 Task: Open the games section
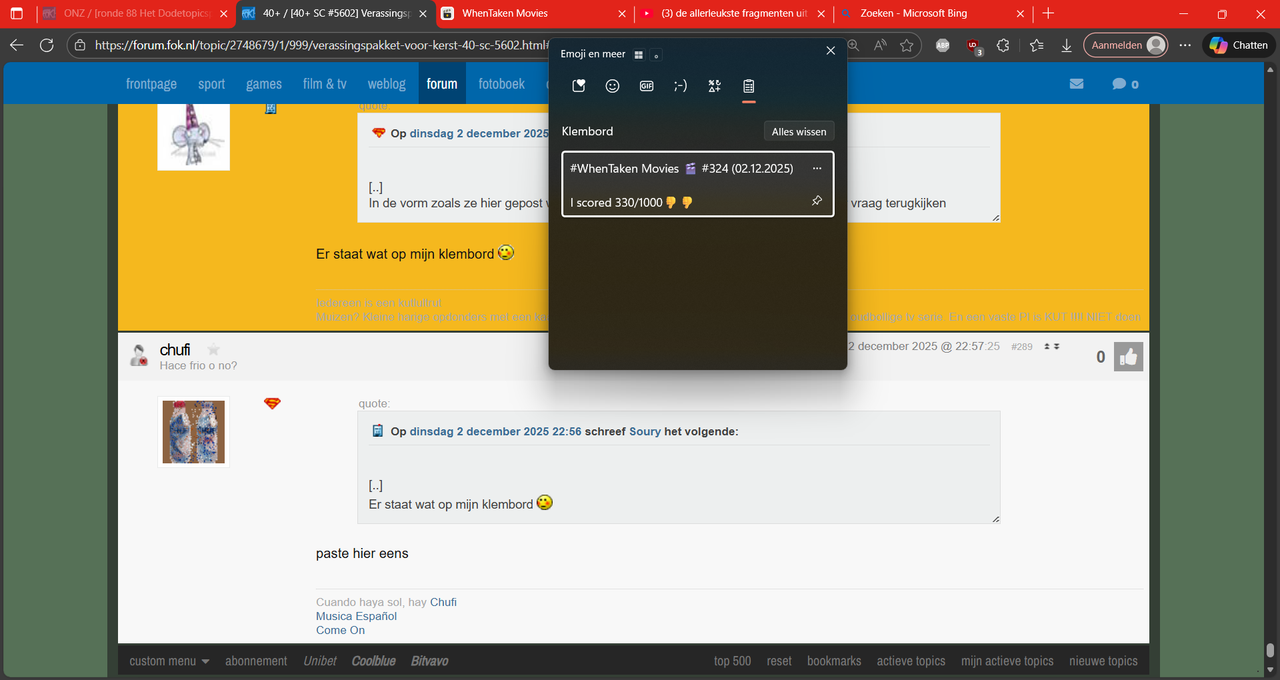click(x=264, y=84)
